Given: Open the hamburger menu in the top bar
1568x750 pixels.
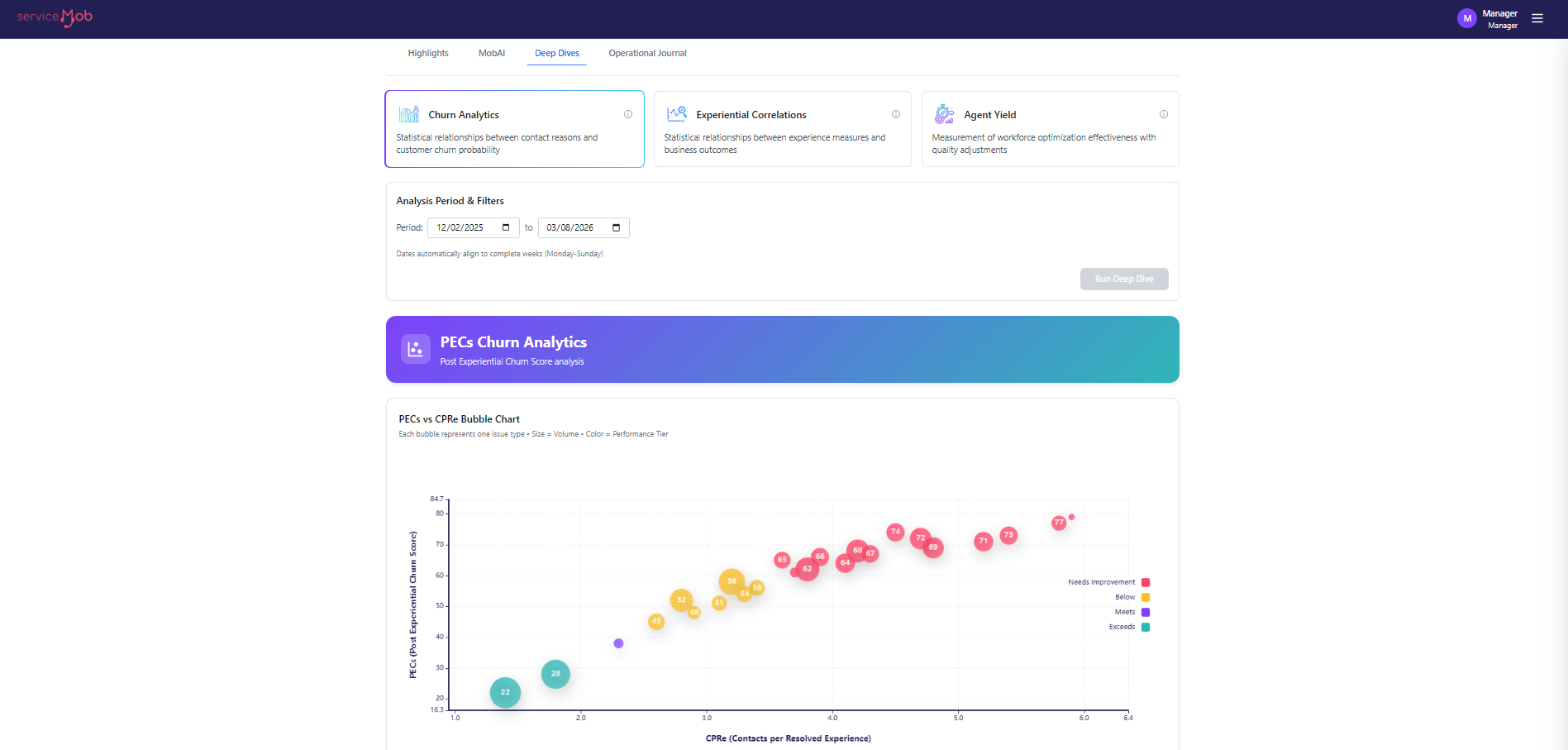Looking at the screenshot, I should pos(1537,17).
